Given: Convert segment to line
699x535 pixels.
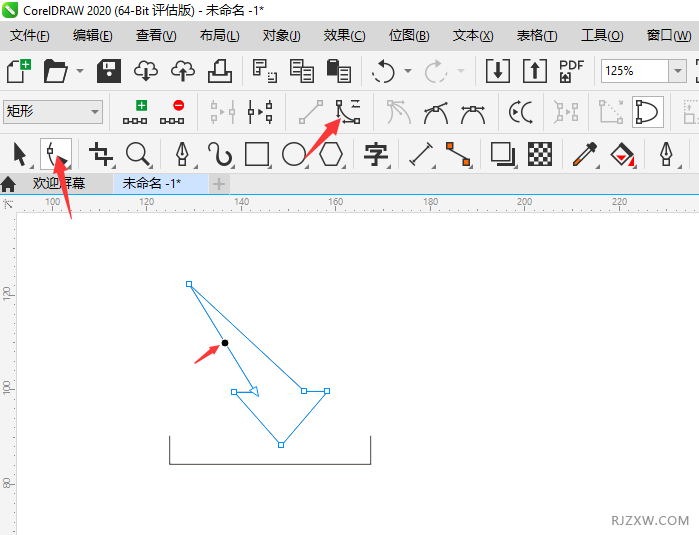Looking at the screenshot, I should (311, 112).
